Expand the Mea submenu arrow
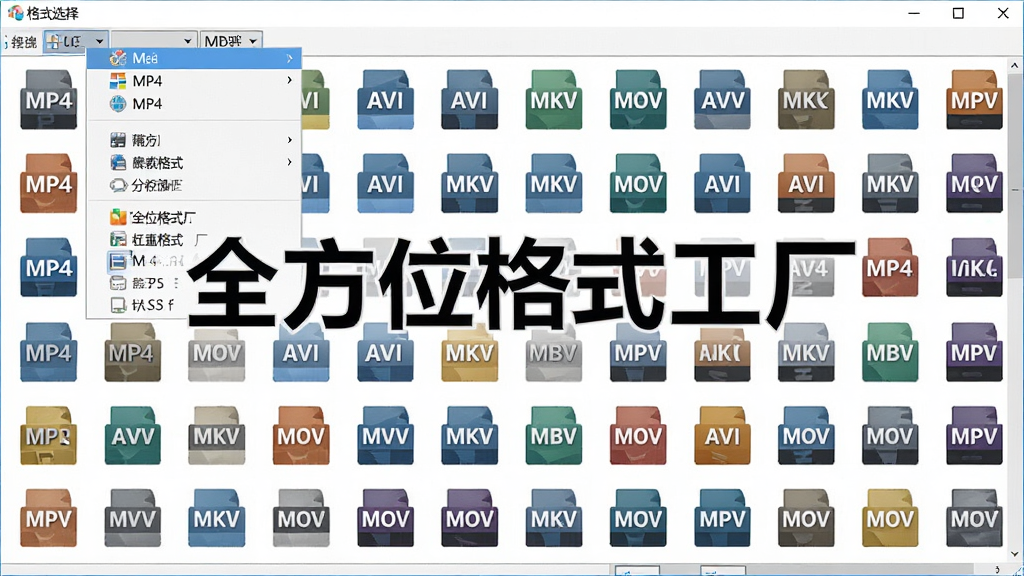The image size is (1024, 576). [x=289, y=58]
